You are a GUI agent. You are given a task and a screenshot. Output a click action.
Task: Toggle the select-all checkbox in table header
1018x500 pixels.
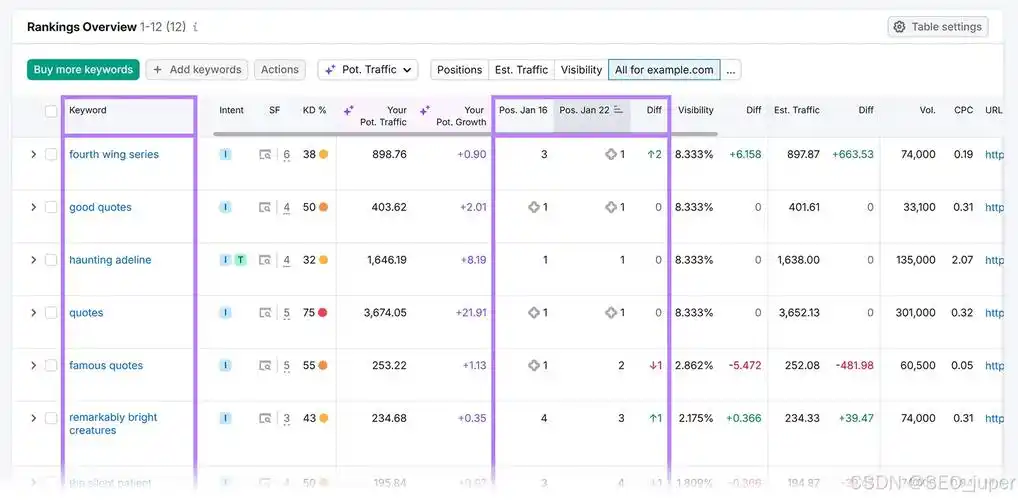(x=51, y=111)
